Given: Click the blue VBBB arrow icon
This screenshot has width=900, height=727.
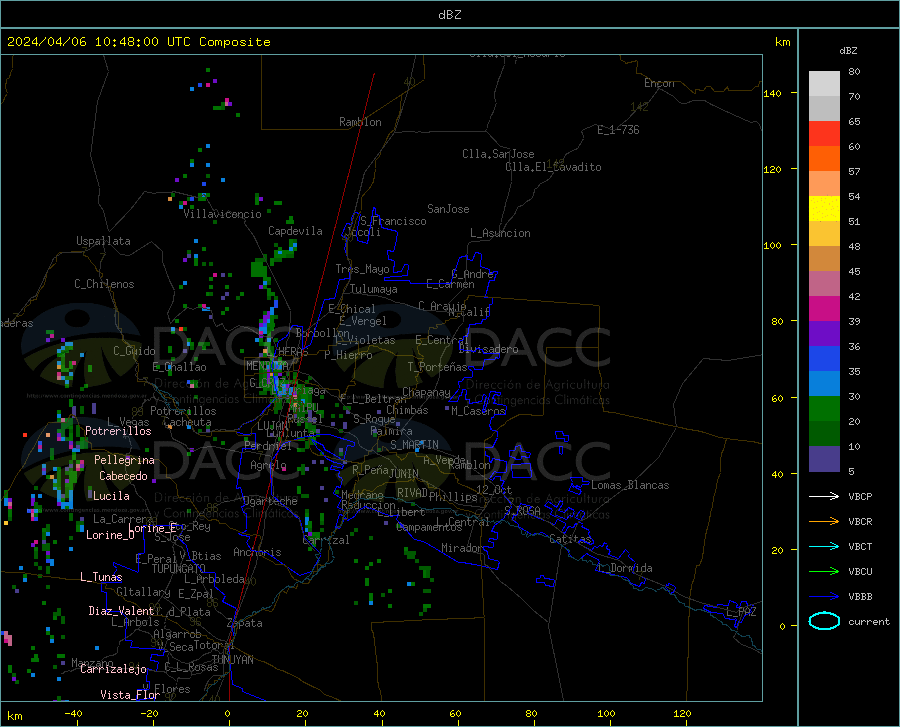Looking at the screenshot, I should click(x=824, y=596).
